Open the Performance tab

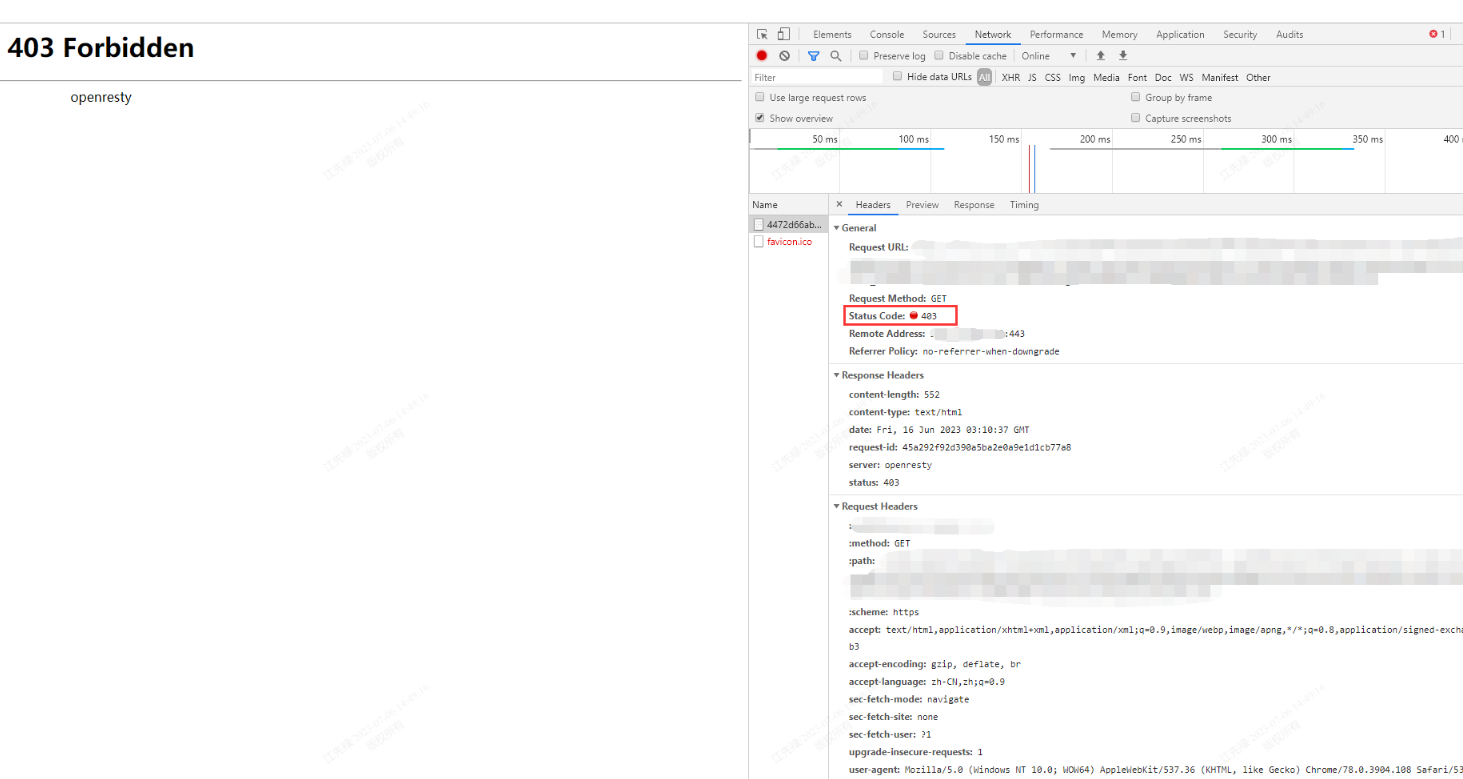click(1056, 34)
